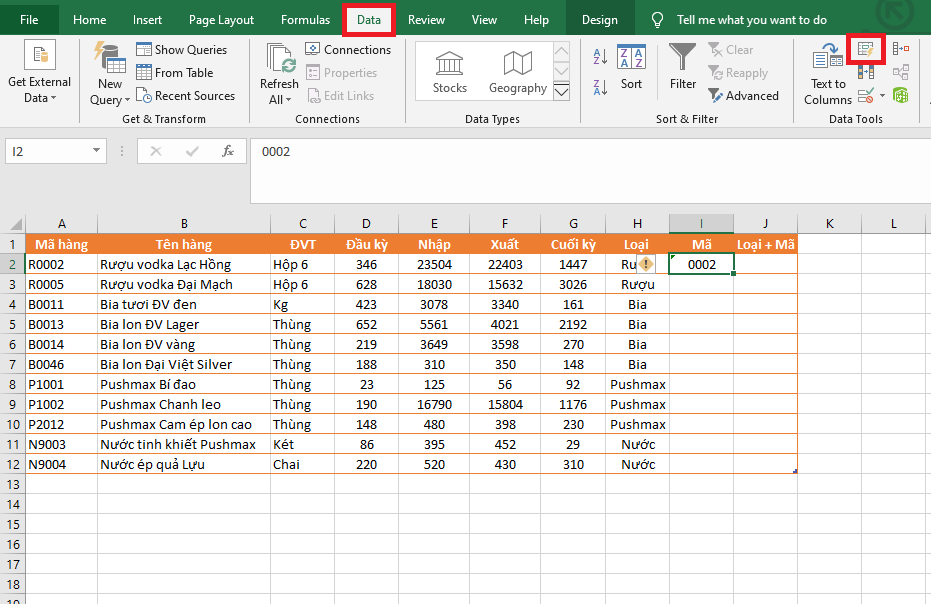The width and height of the screenshot is (931, 604).
Task: Expand the Name Box dropdown
Action: pos(97,152)
